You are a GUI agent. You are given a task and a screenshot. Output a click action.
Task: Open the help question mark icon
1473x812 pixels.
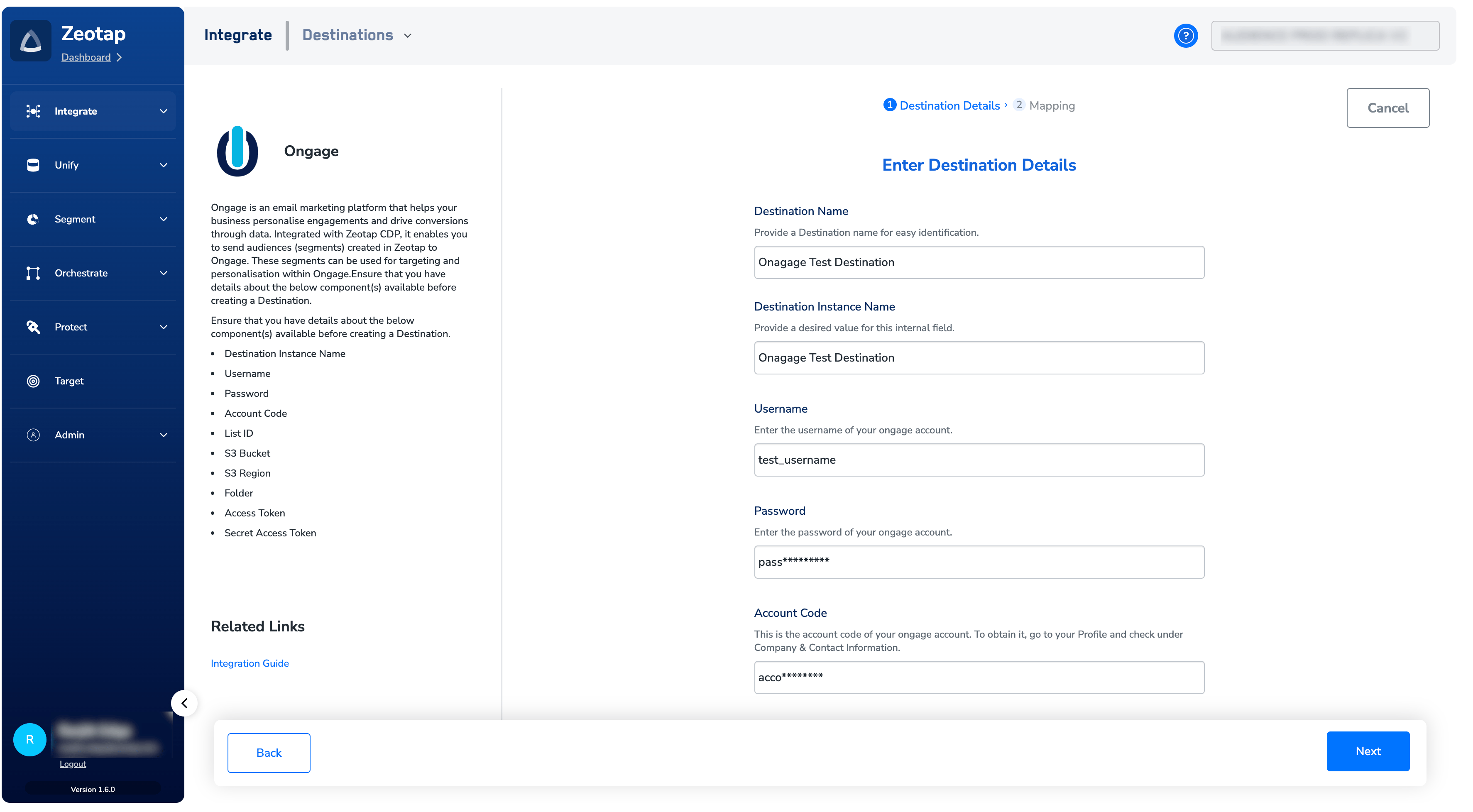click(1185, 35)
